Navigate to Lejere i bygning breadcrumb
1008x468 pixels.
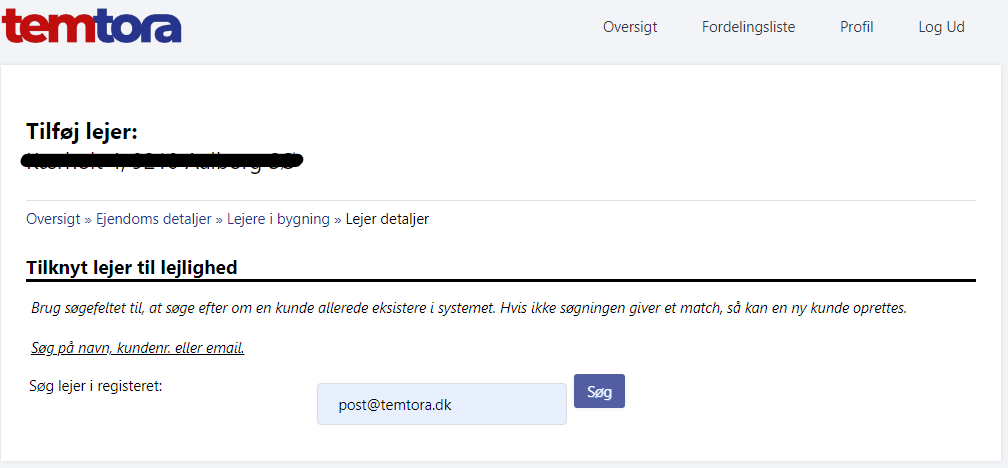pos(279,219)
